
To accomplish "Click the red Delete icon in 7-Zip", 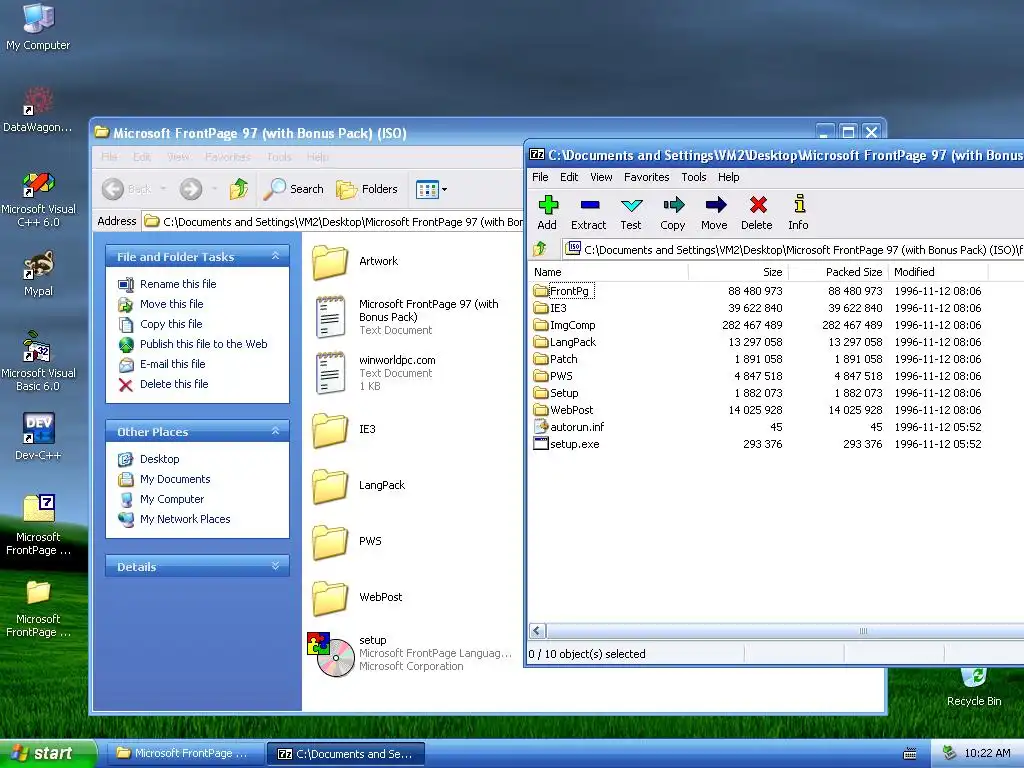I will 757,213.
